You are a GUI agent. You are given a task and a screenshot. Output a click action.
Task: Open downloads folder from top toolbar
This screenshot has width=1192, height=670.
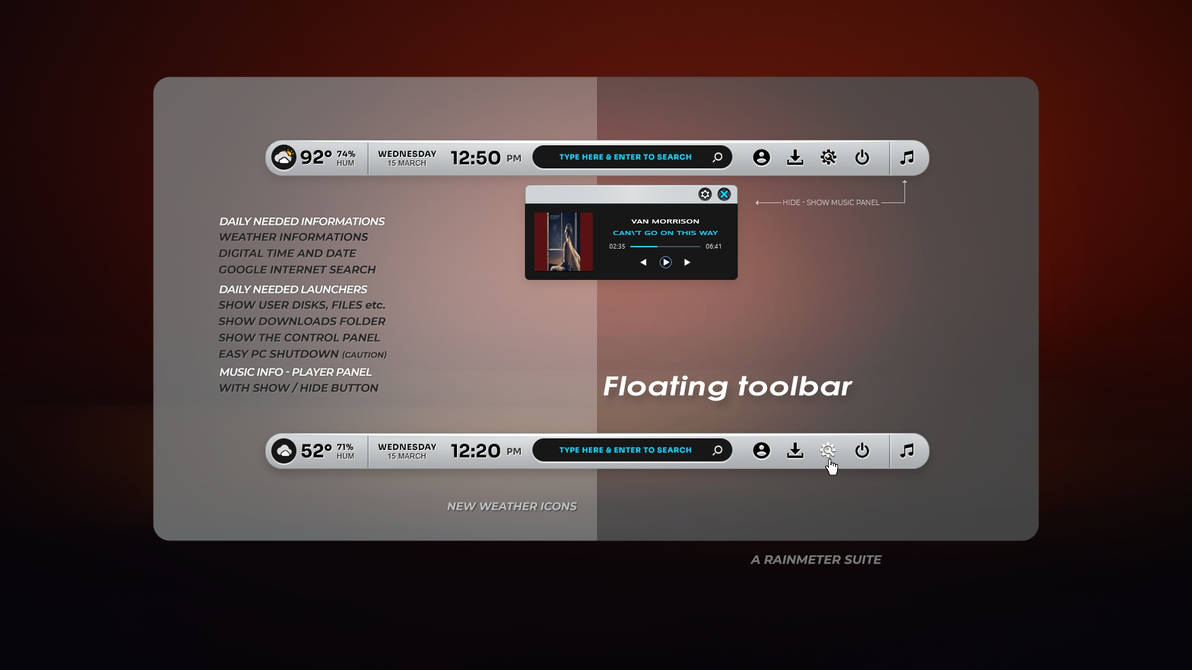794,157
